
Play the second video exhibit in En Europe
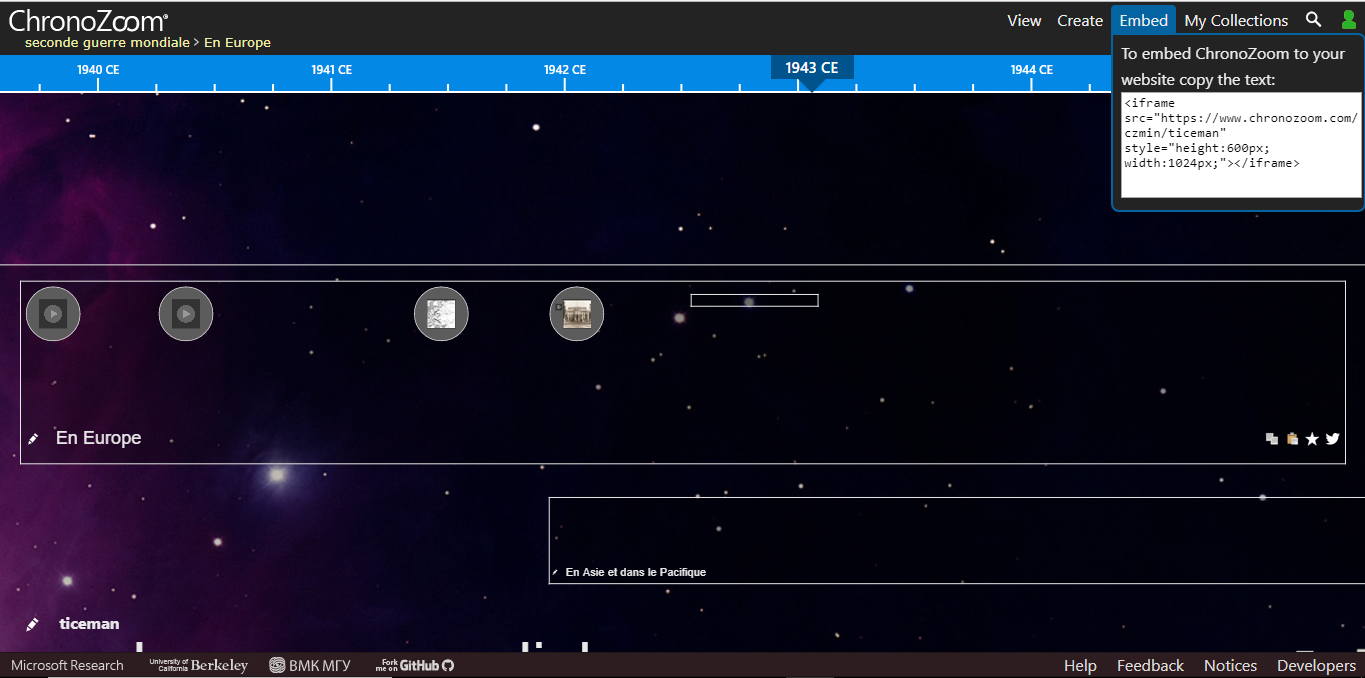pyautogui.click(x=186, y=314)
